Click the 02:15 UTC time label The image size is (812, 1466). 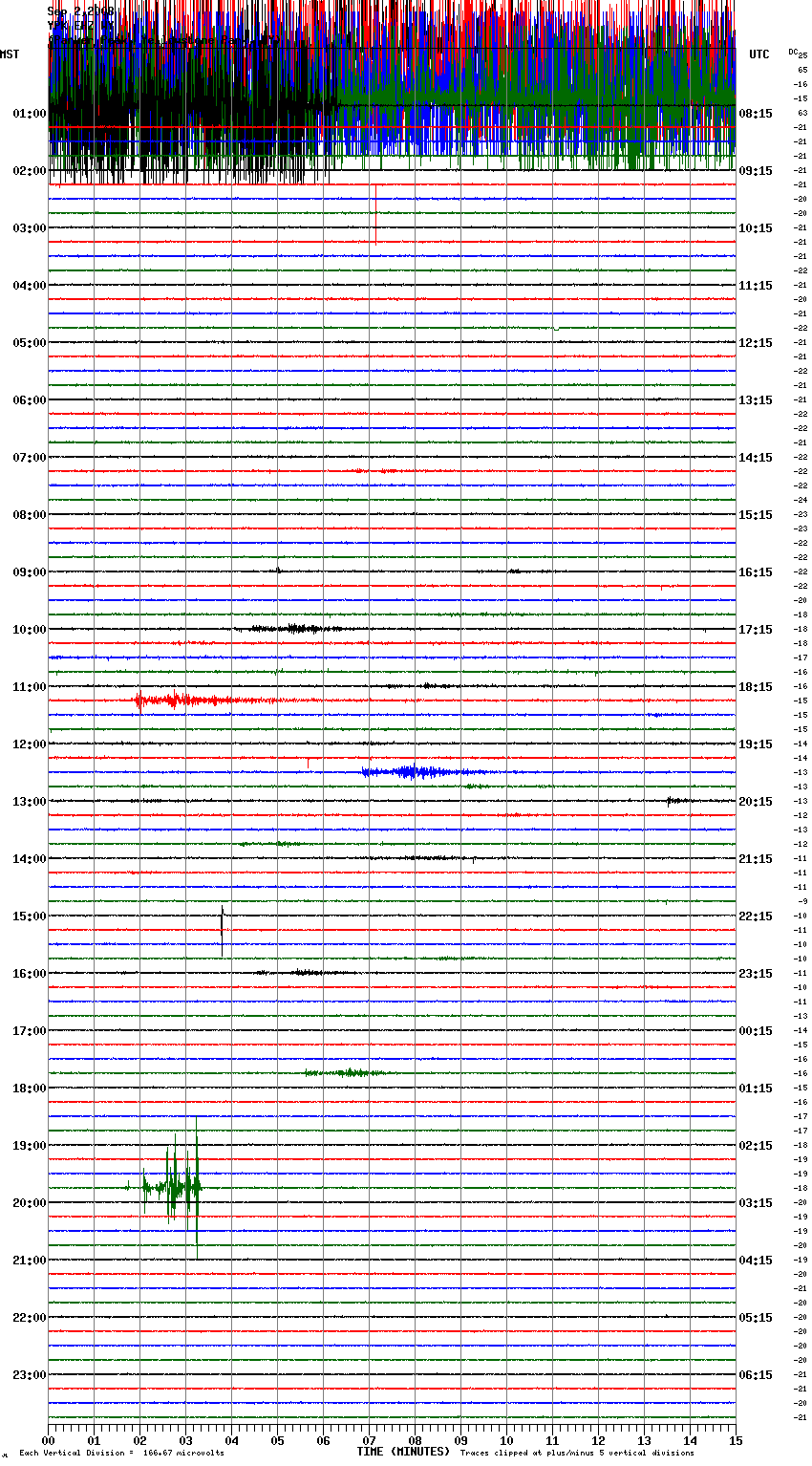[756, 1146]
